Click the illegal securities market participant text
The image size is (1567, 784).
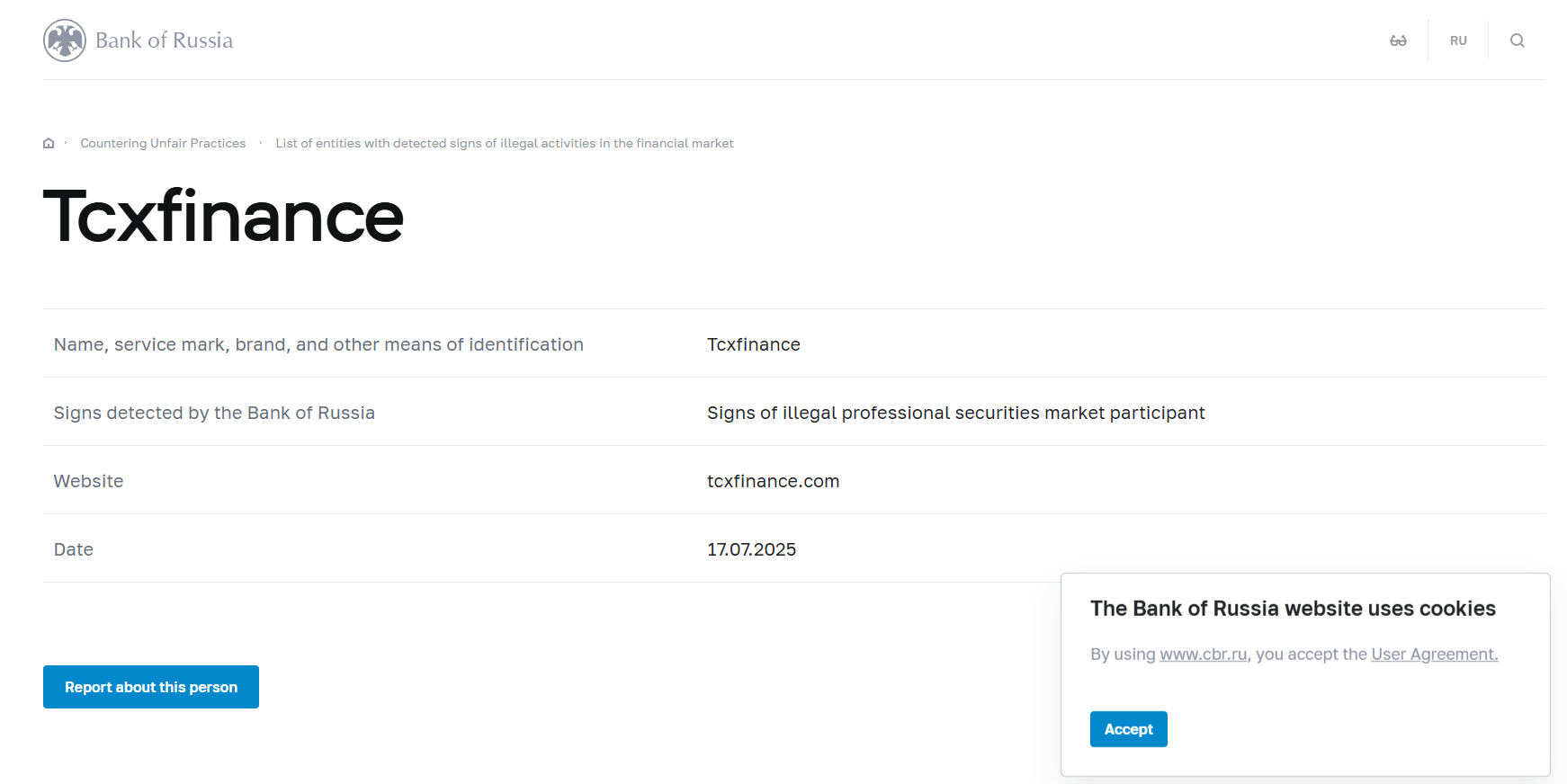point(955,413)
